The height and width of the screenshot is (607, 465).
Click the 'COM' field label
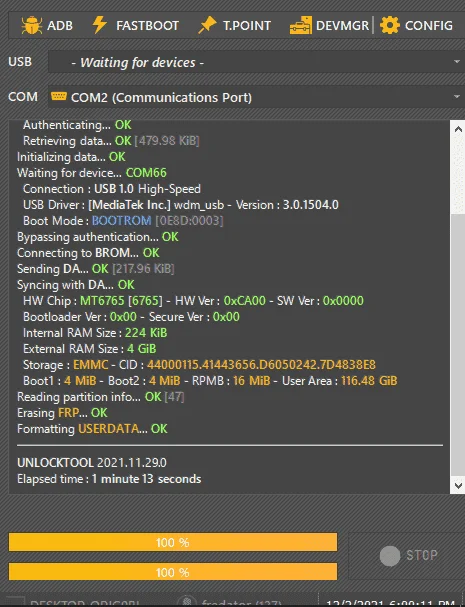(x=23, y=96)
